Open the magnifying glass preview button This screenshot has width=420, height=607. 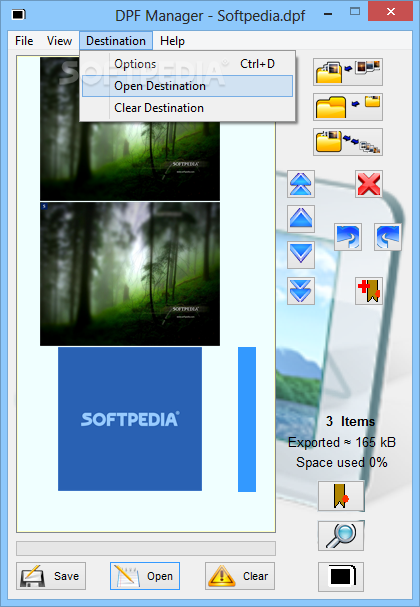[341, 536]
